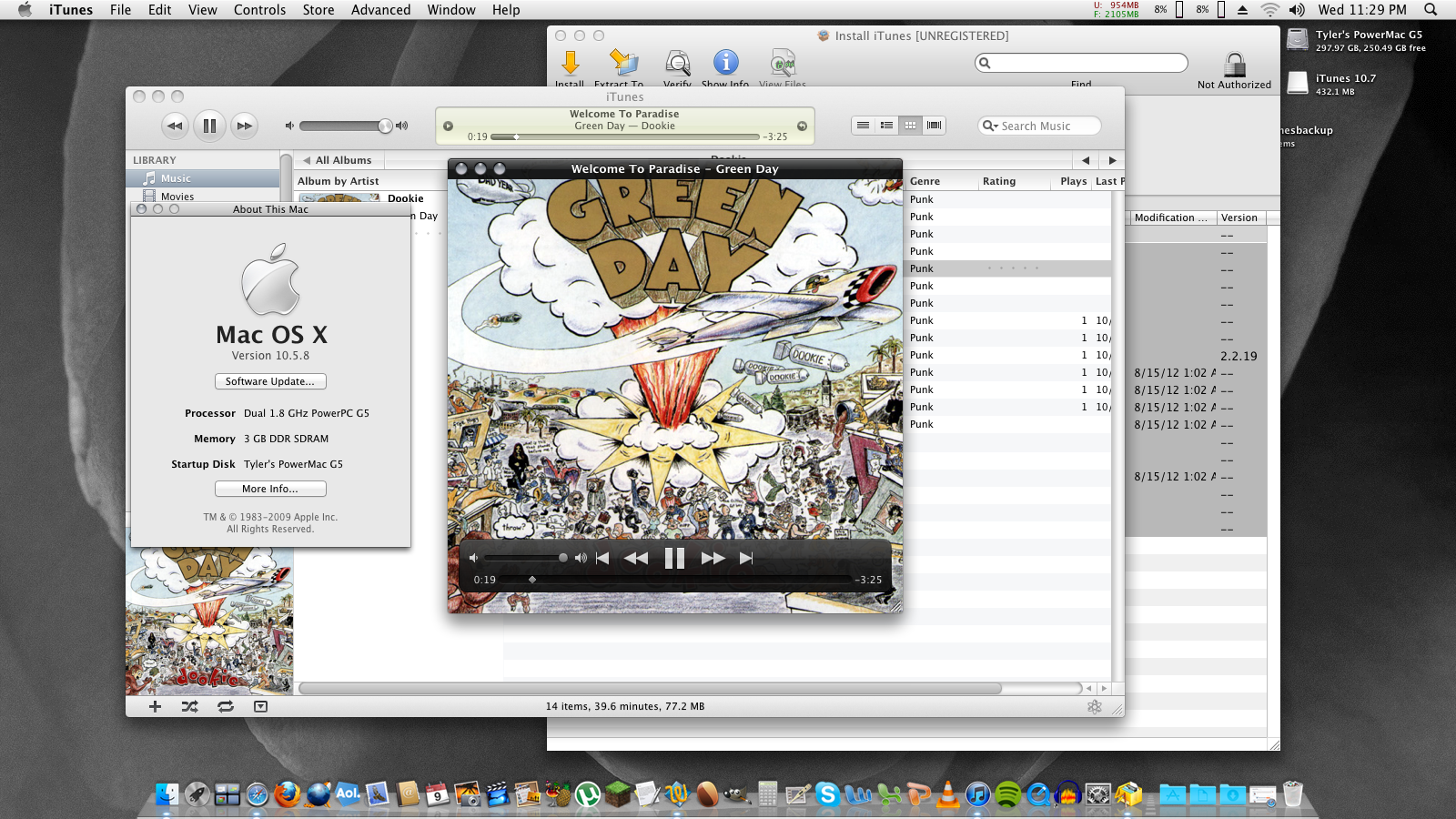This screenshot has width=1456, height=819.
Task: Go to next album using right arrow
Action: click(x=1112, y=160)
